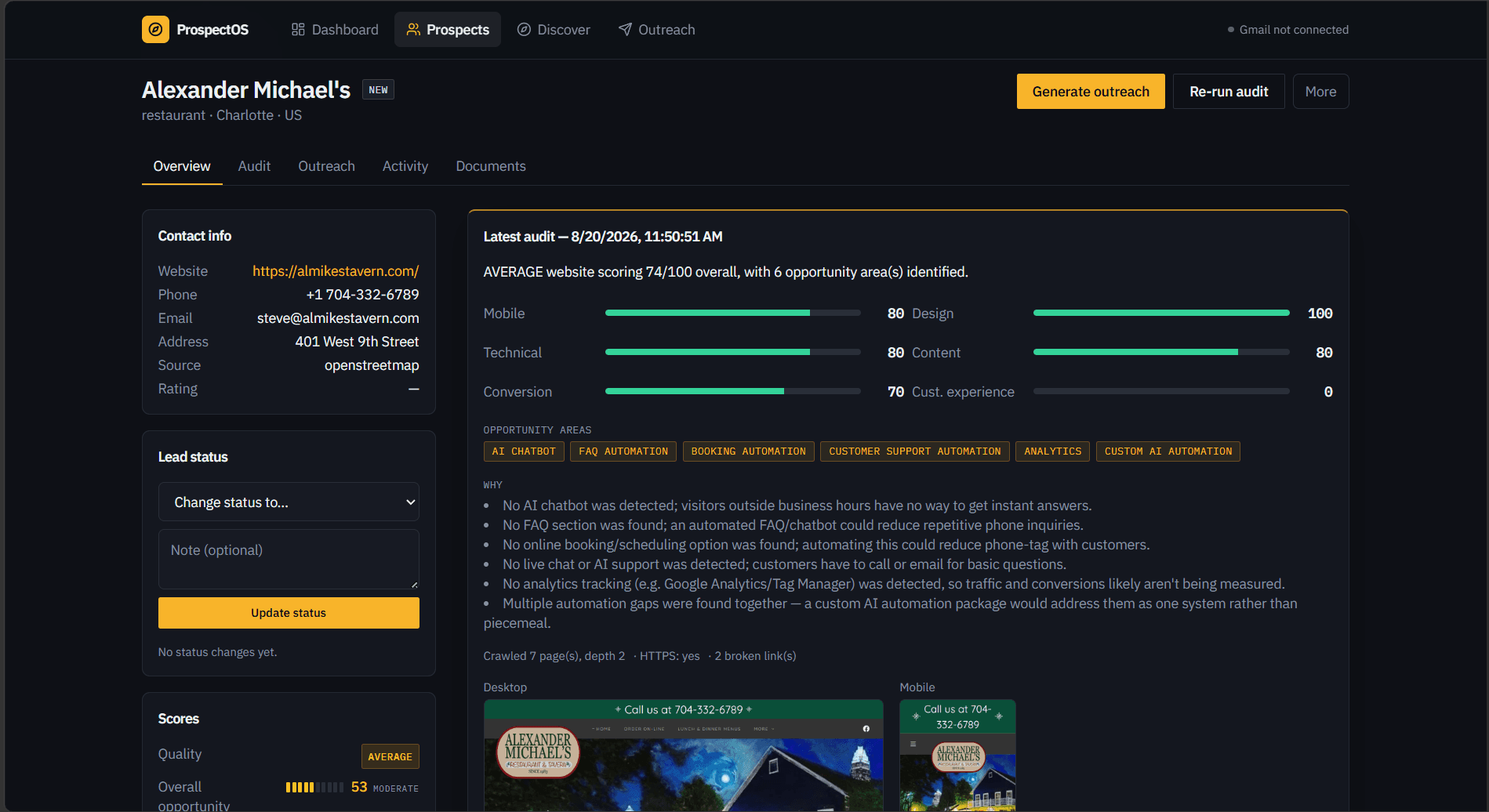Click Gmail not connected text
This screenshot has height=812, width=1489.
[x=1294, y=30]
